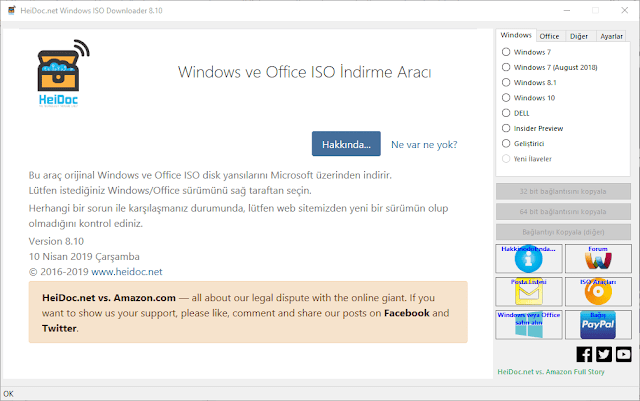640x401 pixels.
Task: Visit the Facebook page icon
Action: click(x=584, y=354)
